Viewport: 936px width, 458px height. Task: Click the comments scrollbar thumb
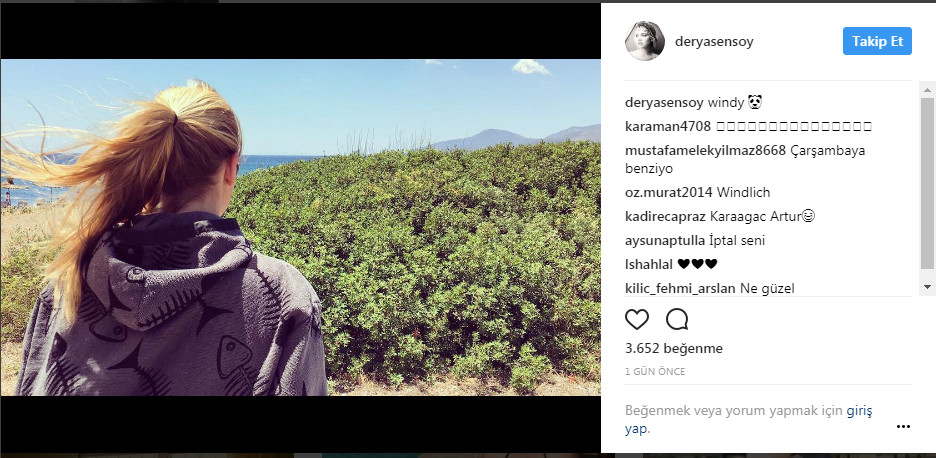(927, 183)
